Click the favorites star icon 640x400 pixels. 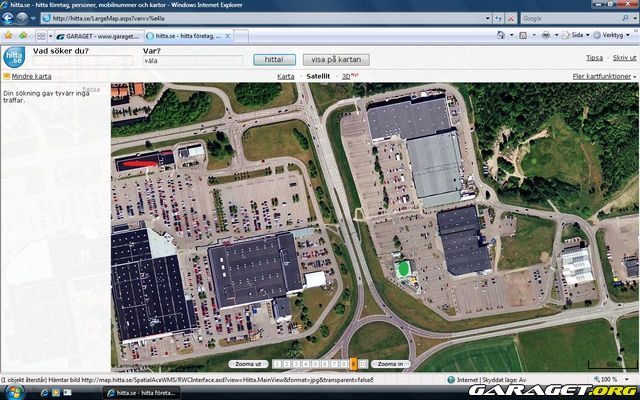(x=8, y=35)
